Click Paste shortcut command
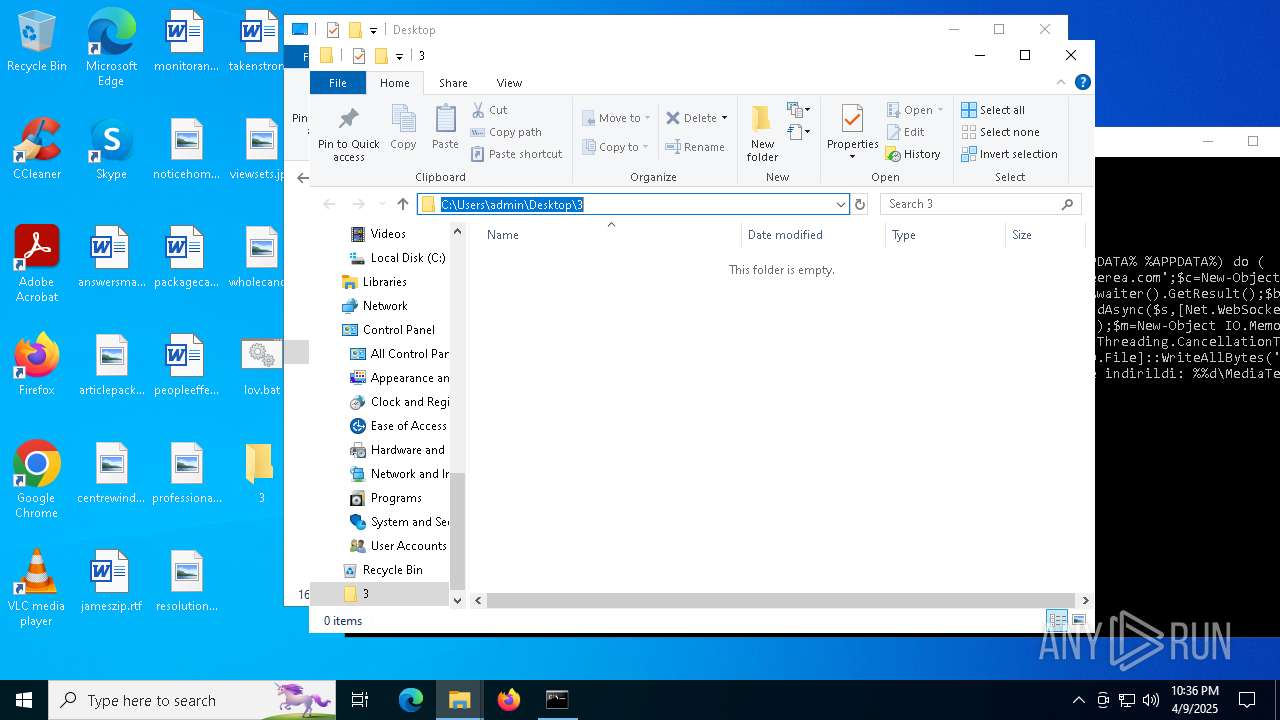 (x=517, y=154)
